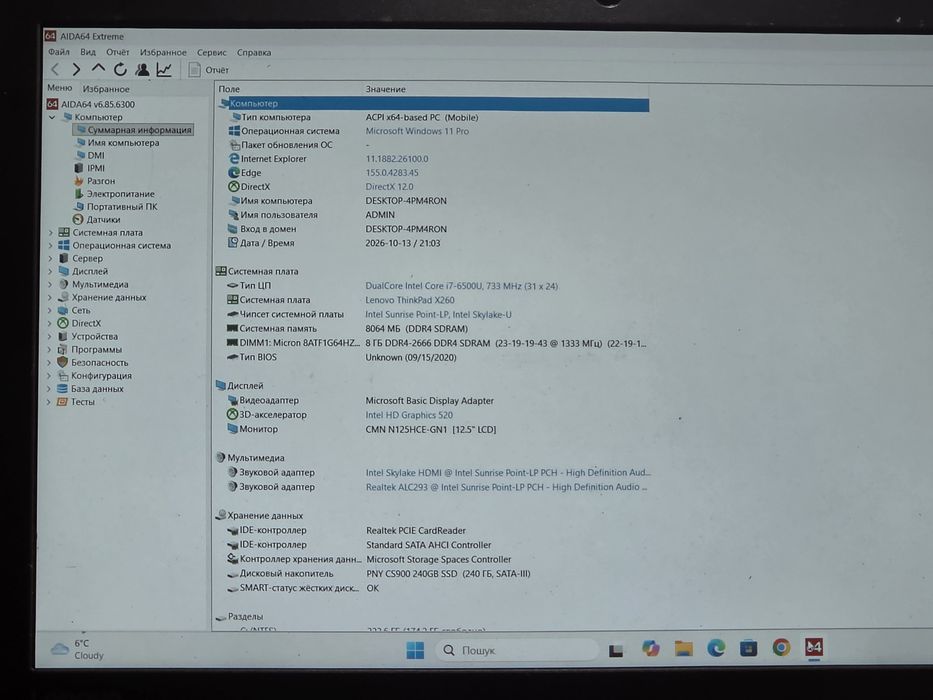Open the Вид menu

pos(88,52)
